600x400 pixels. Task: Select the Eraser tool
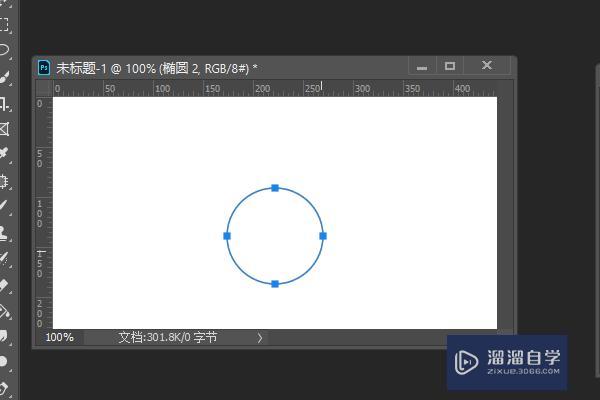click(x=4, y=285)
